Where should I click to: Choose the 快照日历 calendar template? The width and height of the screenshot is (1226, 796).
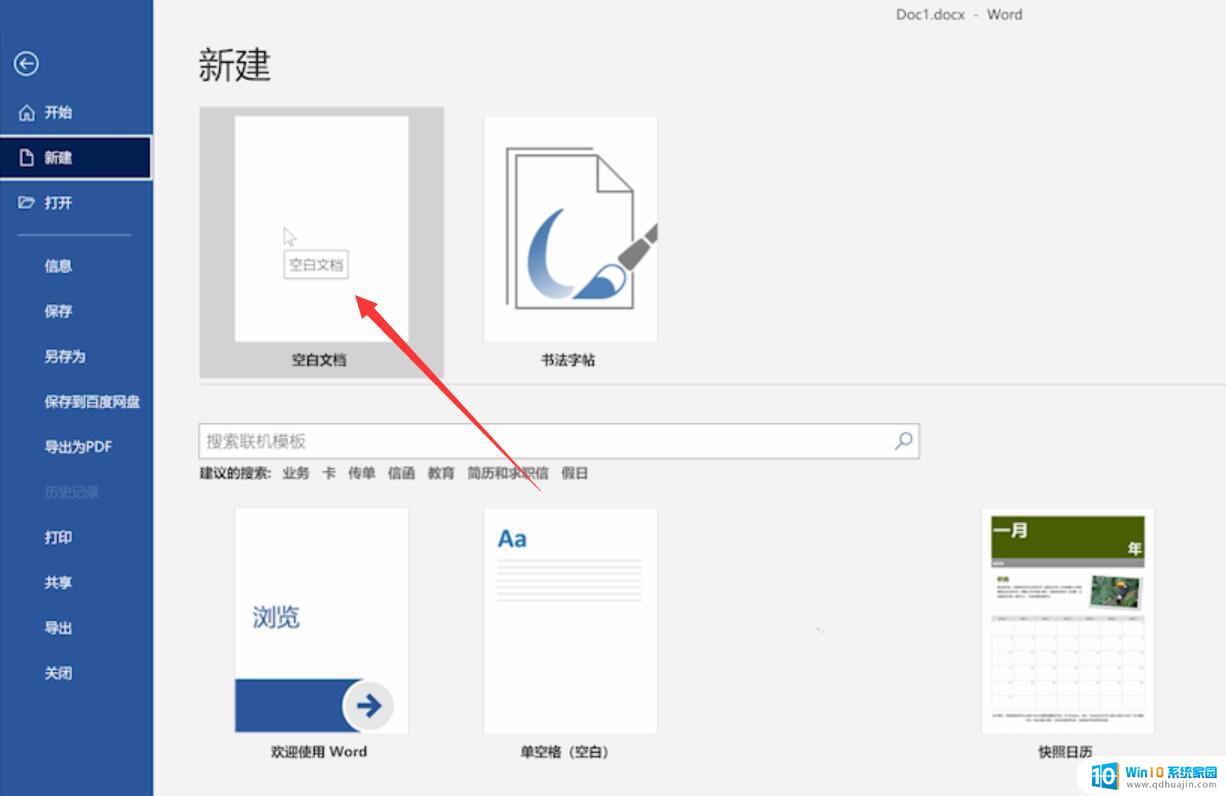1067,620
